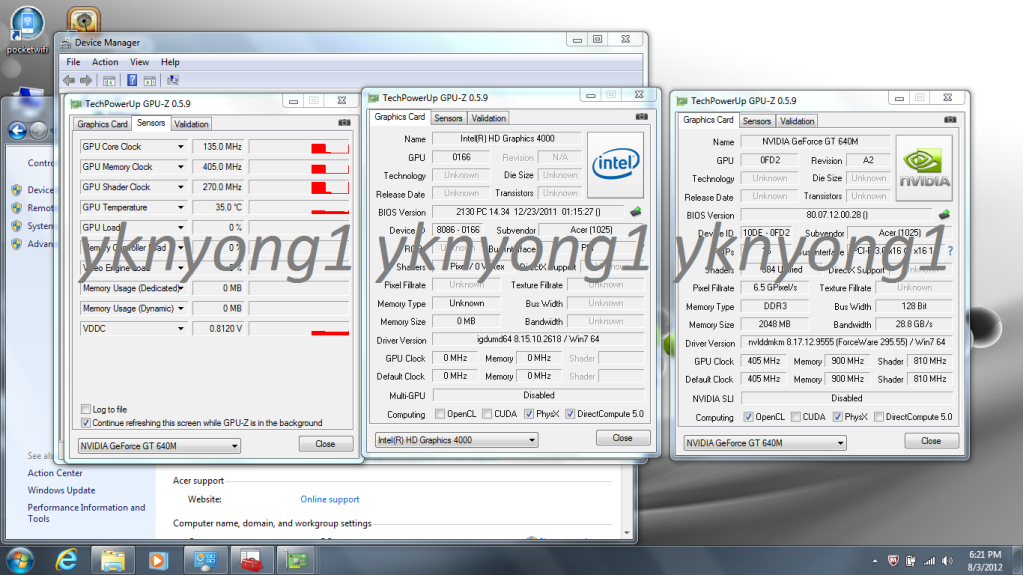Switch to the Sensors tab in the Intel GPU-Z window
1023x575 pixels.
(x=448, y=118)
